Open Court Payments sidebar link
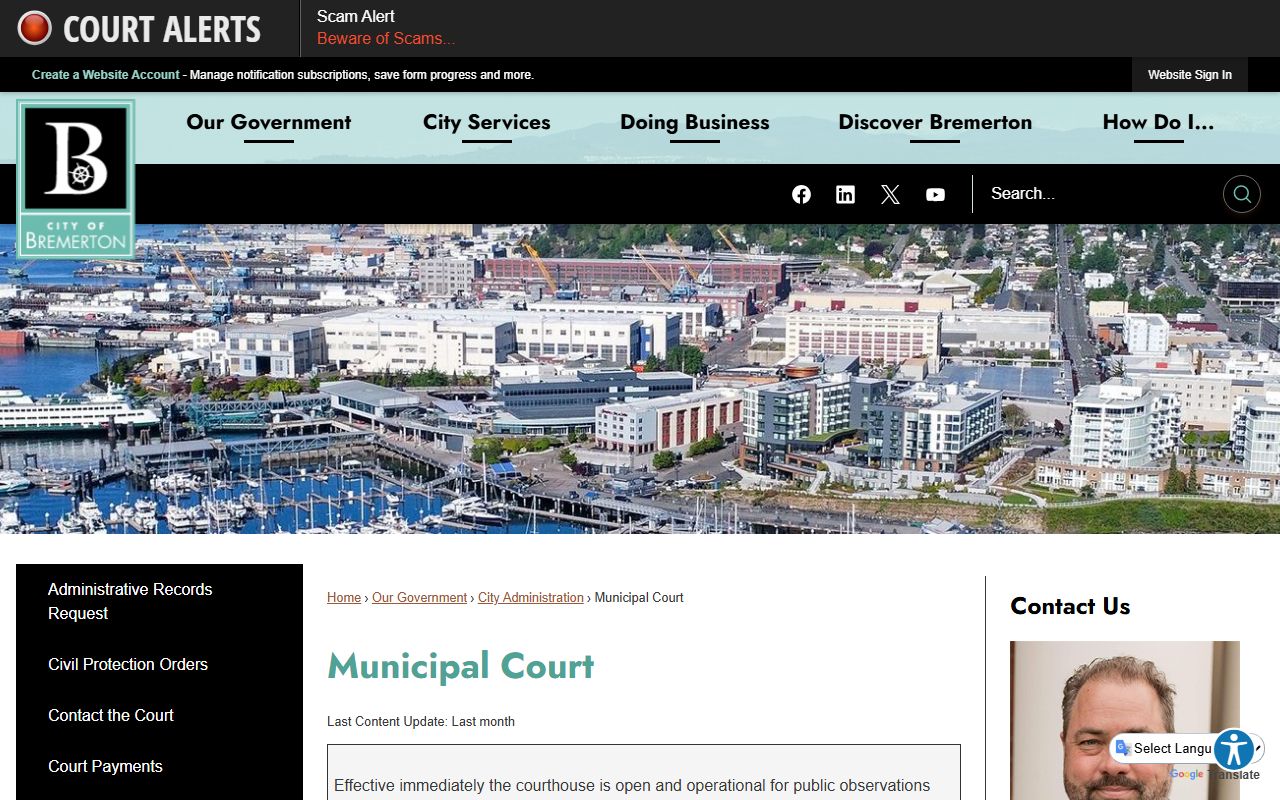 tap(105, 766)
